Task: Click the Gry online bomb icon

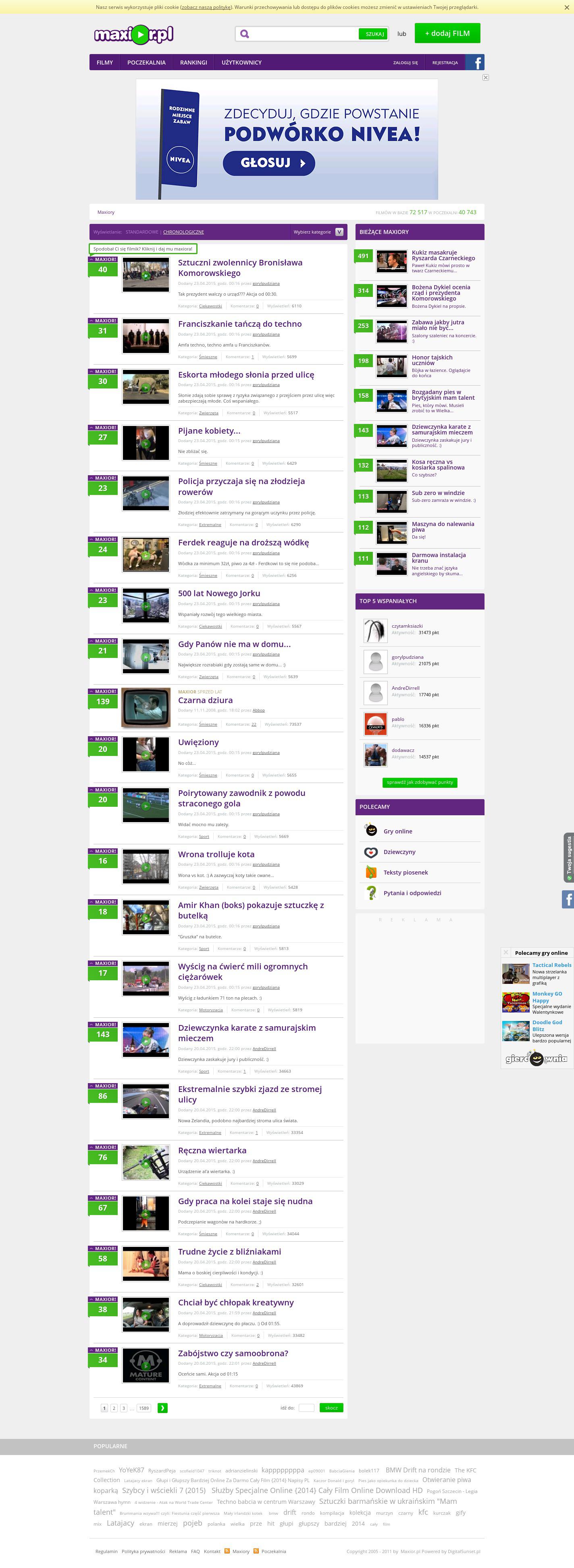Action: 371,830
